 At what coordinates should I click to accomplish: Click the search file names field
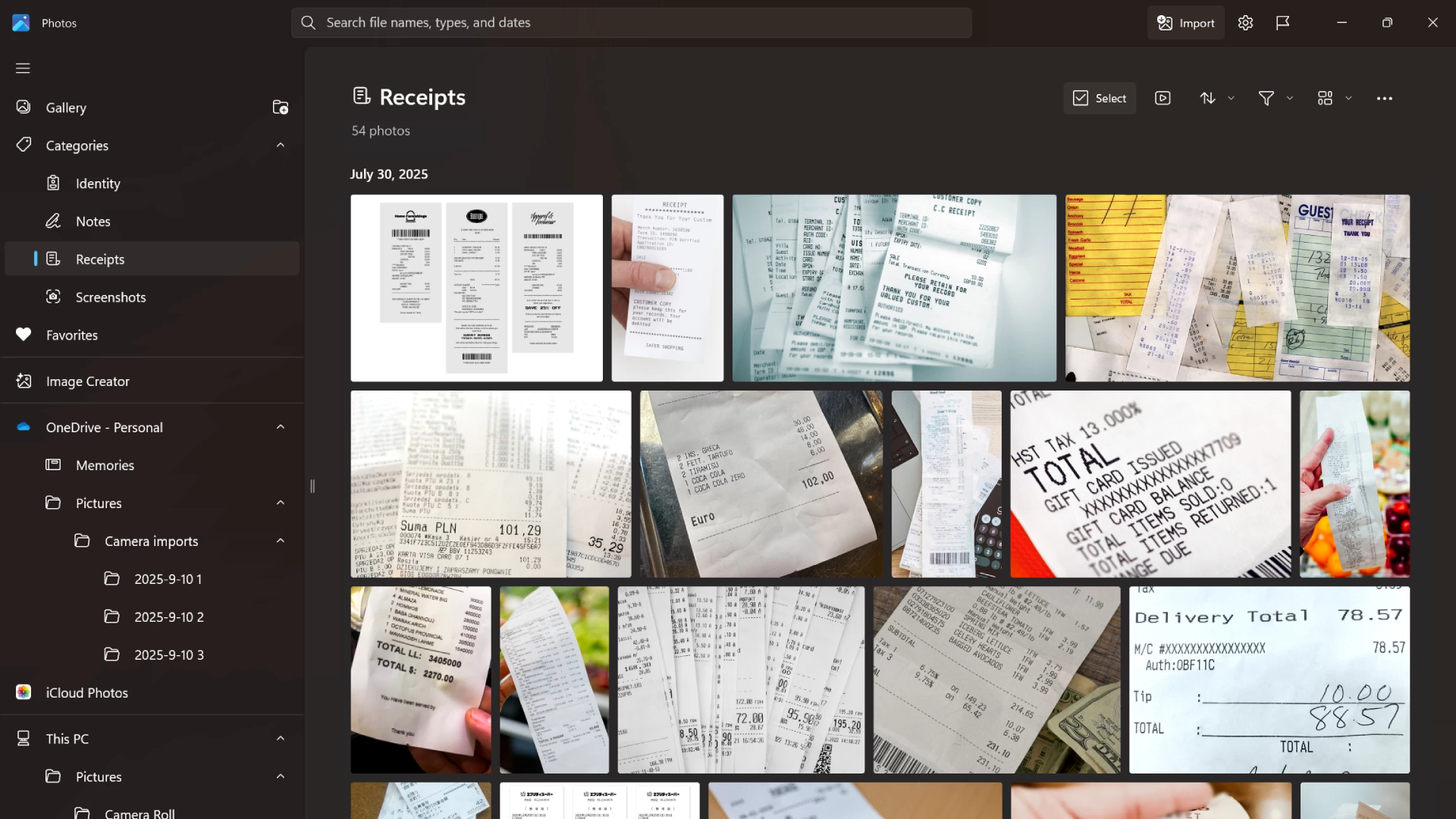[x=631, y=23]
